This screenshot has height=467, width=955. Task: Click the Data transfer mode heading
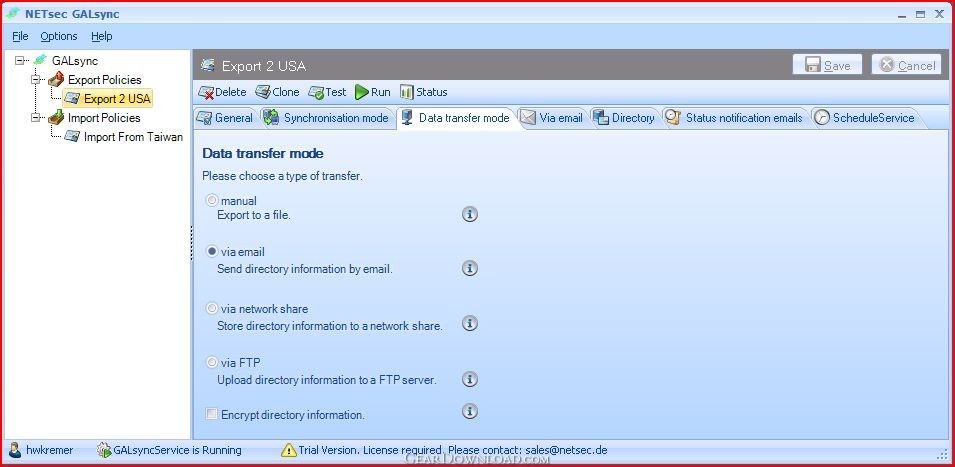pos(263,153)
